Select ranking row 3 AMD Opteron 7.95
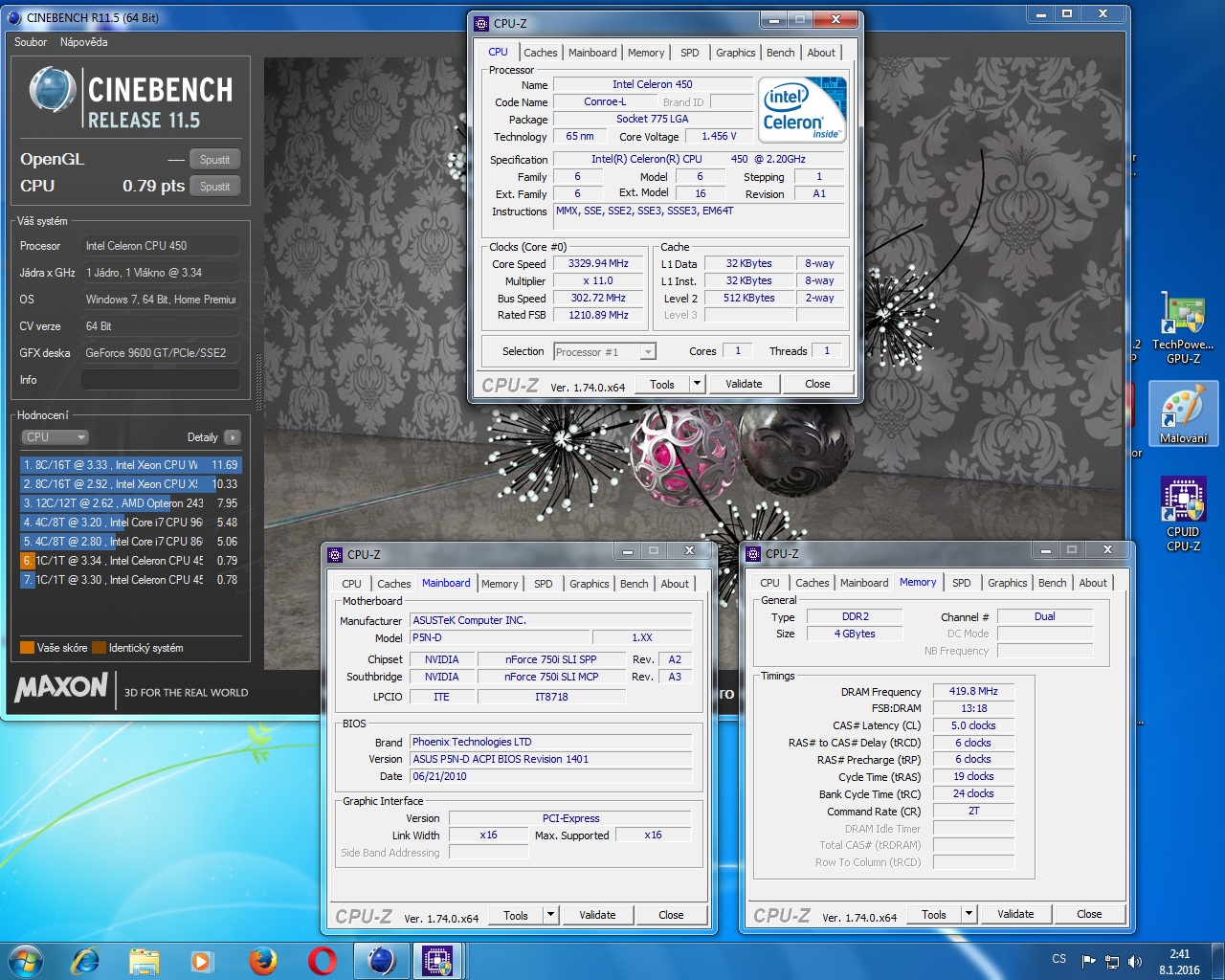This screenshot has height=980, width=1225. coord(130,503)
